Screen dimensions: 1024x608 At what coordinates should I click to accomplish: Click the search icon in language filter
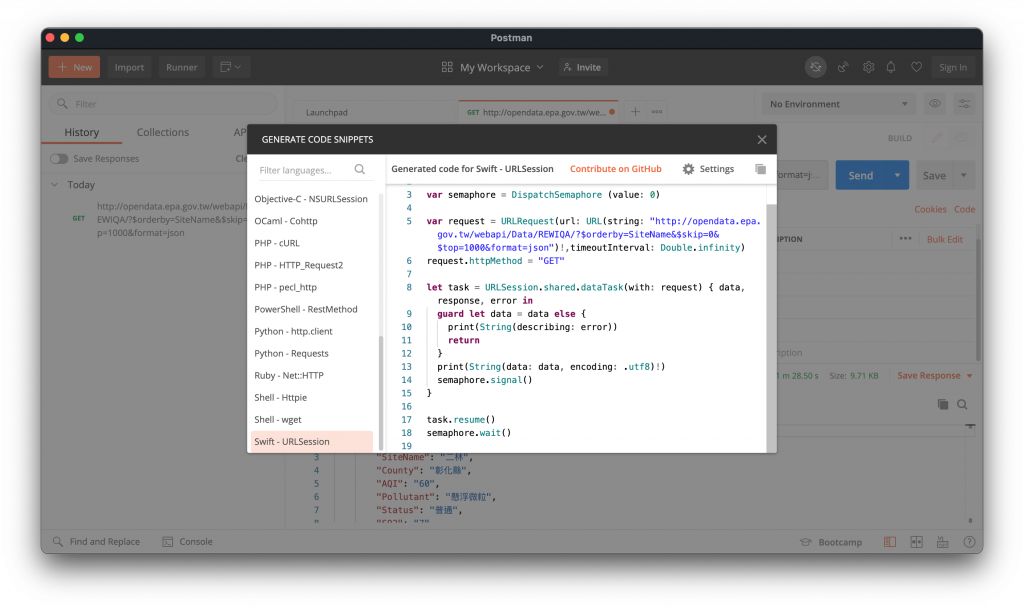[360, 170]
